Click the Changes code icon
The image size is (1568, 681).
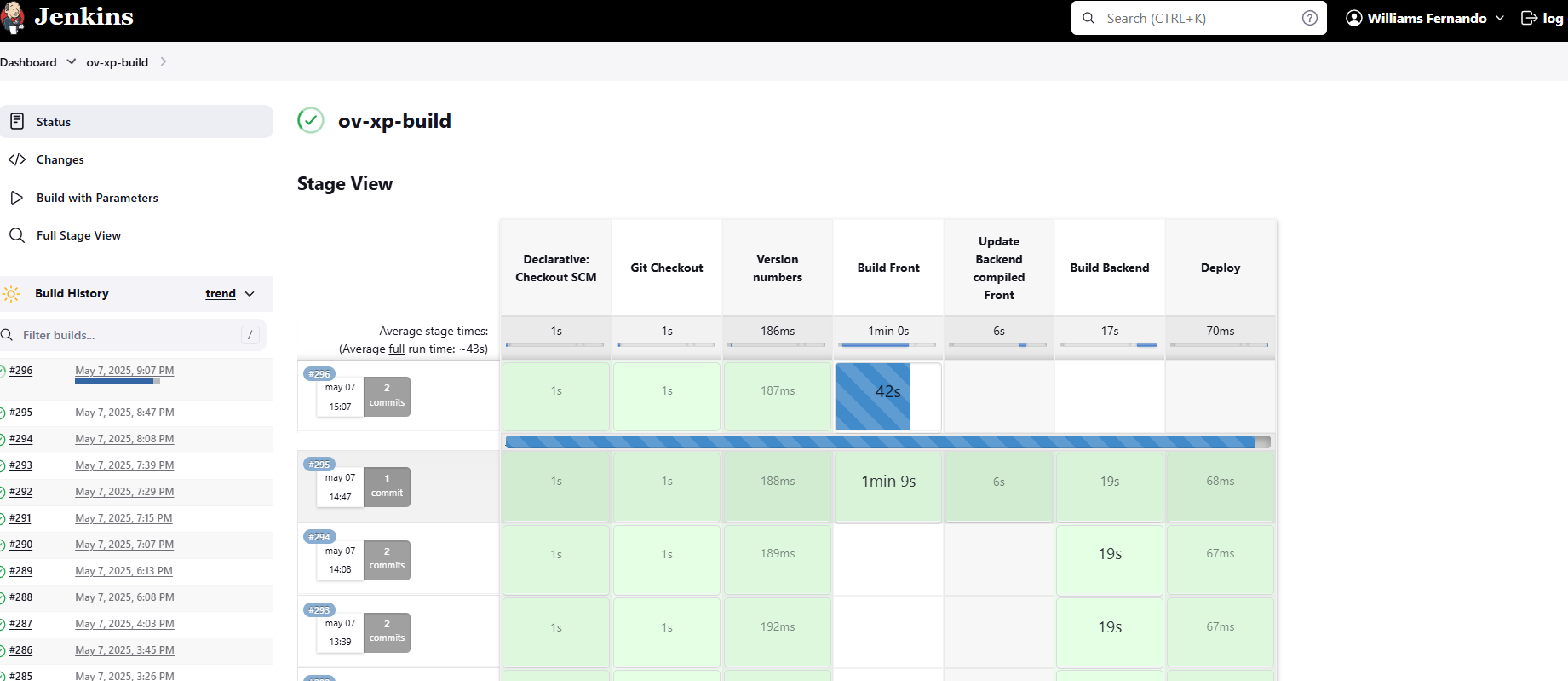point(17,159)
